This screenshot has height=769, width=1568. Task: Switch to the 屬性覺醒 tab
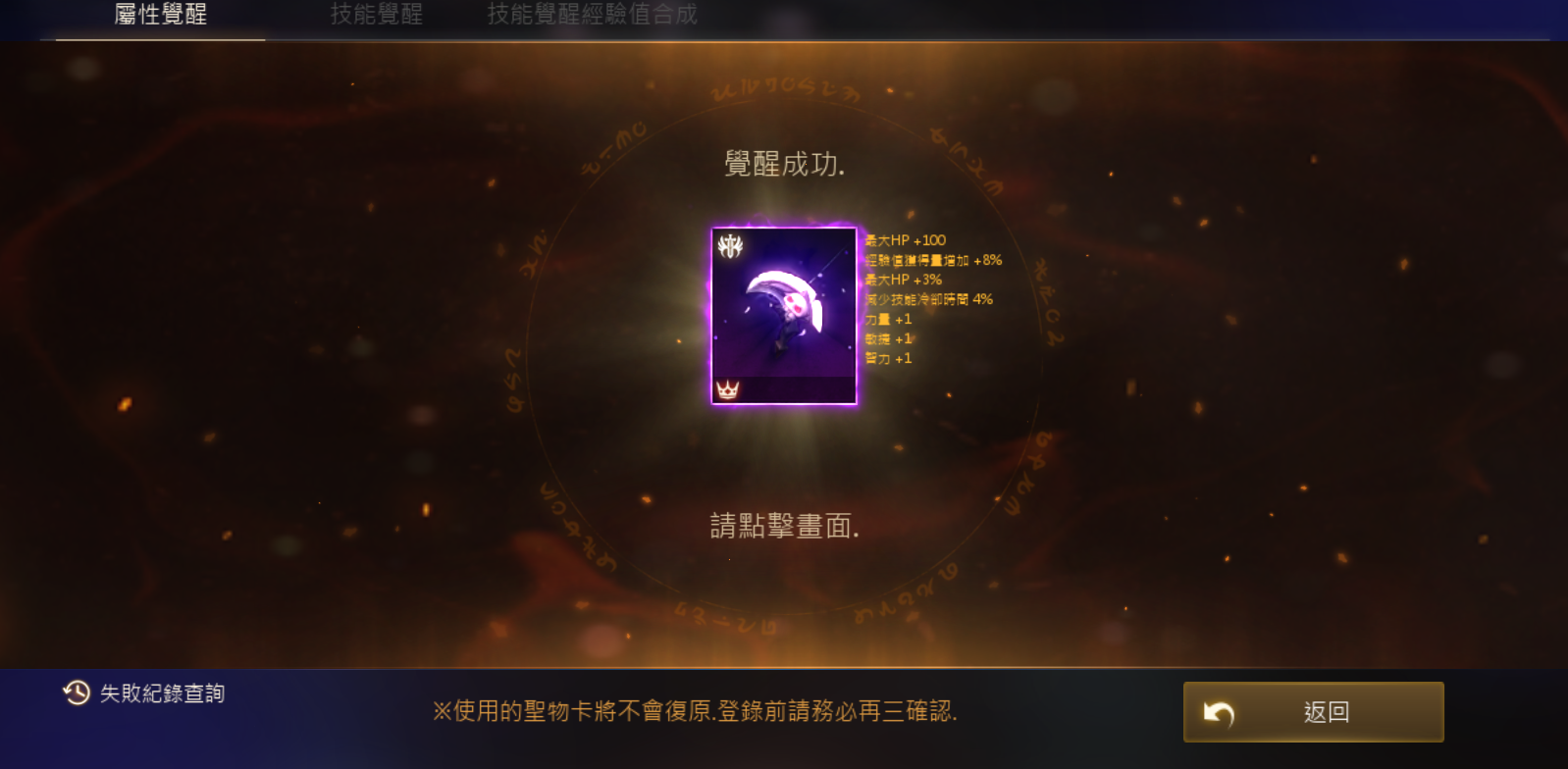pyautogui.click(x=161, y=15)
